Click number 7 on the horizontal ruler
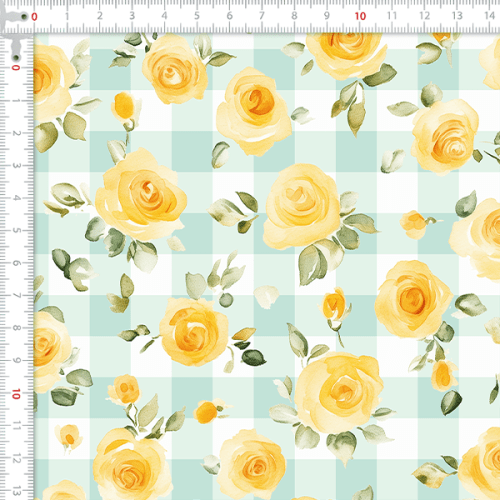500x500 pixels. pyautogui.click(x=262, y=16)
